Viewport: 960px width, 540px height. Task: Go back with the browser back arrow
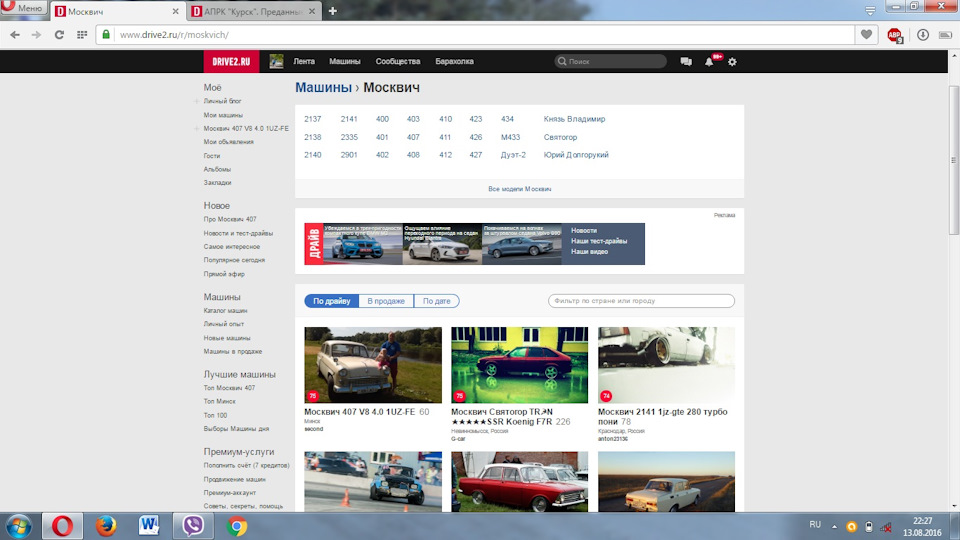(x=15, y=35)
